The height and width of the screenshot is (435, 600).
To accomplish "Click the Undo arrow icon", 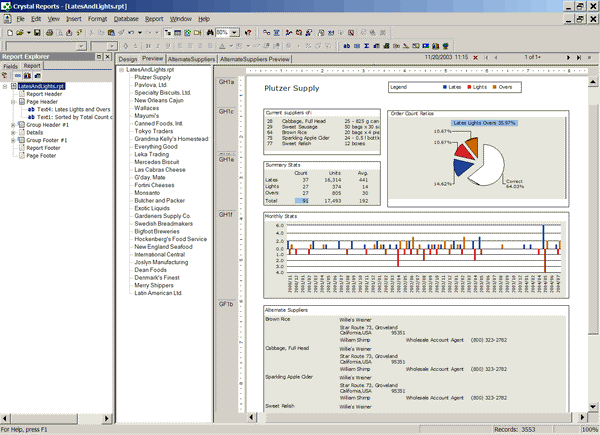I will coord(131,33).
